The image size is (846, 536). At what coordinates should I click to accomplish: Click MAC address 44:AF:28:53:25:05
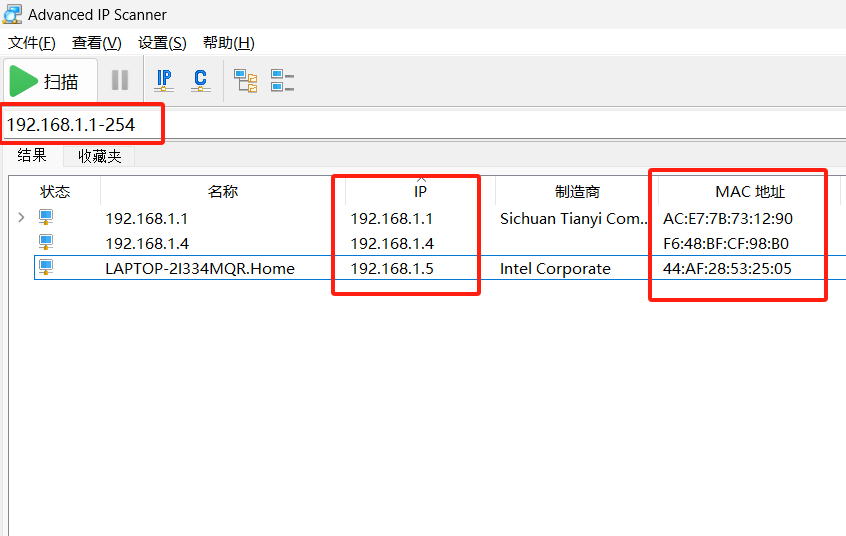[x=727, y=268]
